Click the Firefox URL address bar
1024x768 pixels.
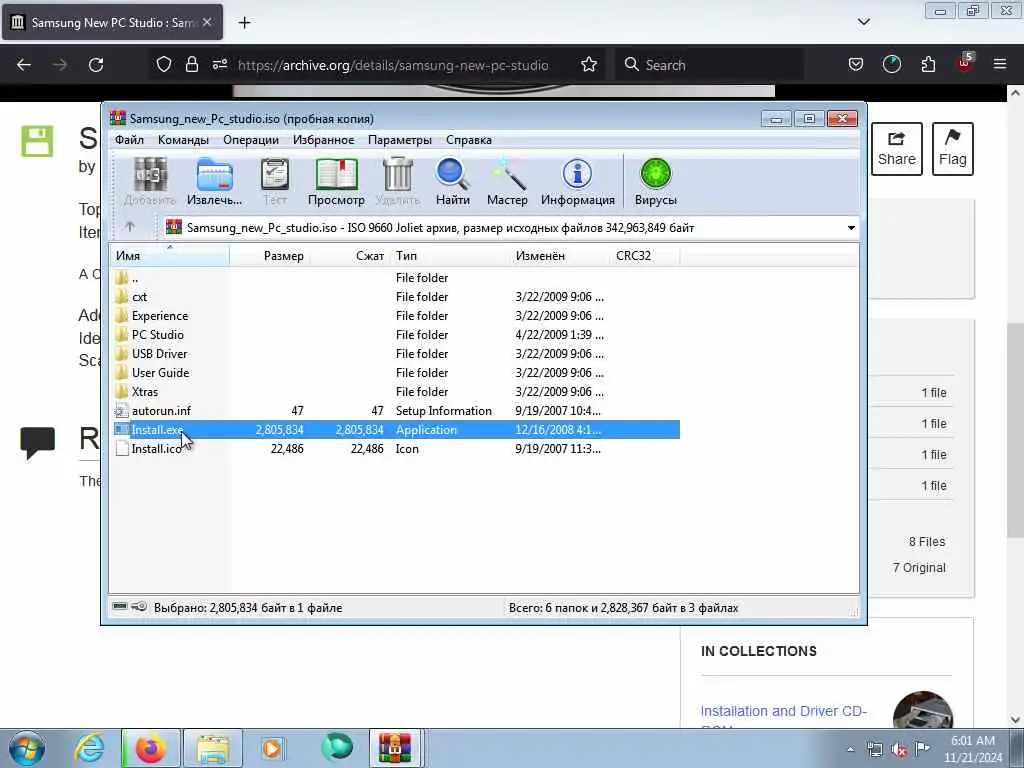point(392,65)
